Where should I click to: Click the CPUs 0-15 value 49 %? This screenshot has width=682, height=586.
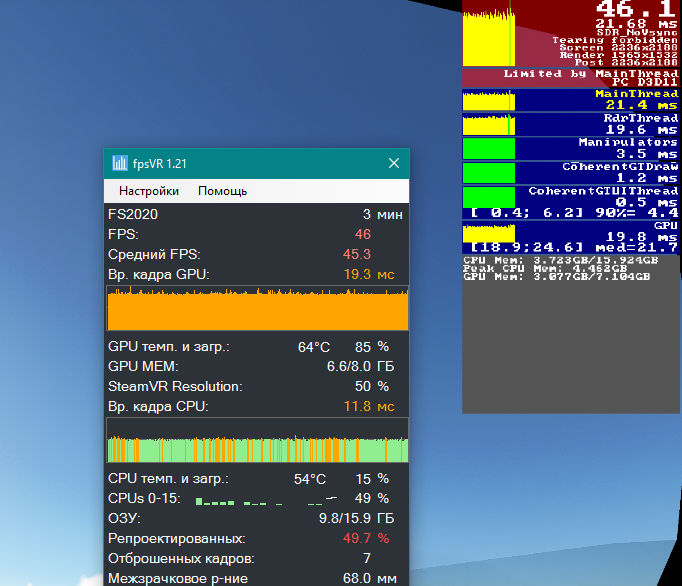tap(372, 499)
